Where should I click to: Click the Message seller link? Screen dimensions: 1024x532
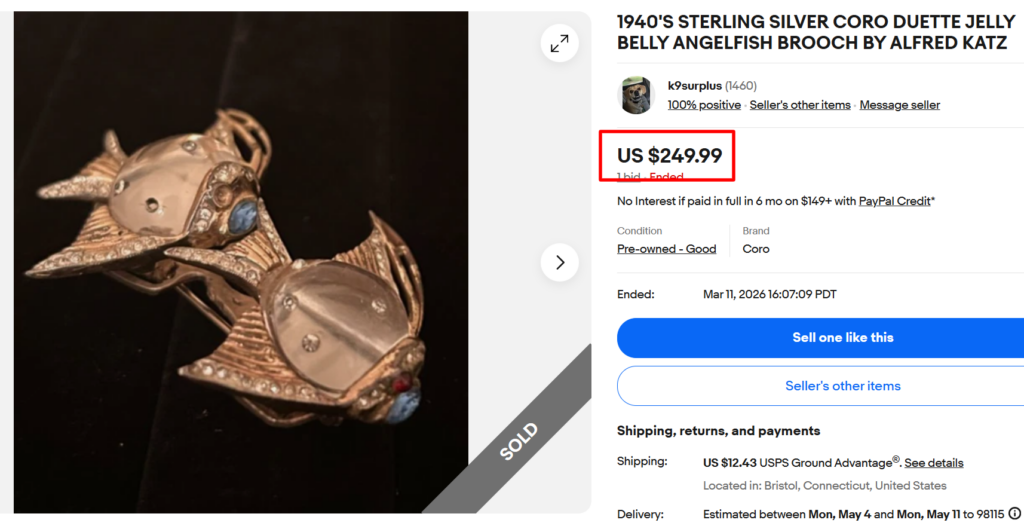click(899, 105)
